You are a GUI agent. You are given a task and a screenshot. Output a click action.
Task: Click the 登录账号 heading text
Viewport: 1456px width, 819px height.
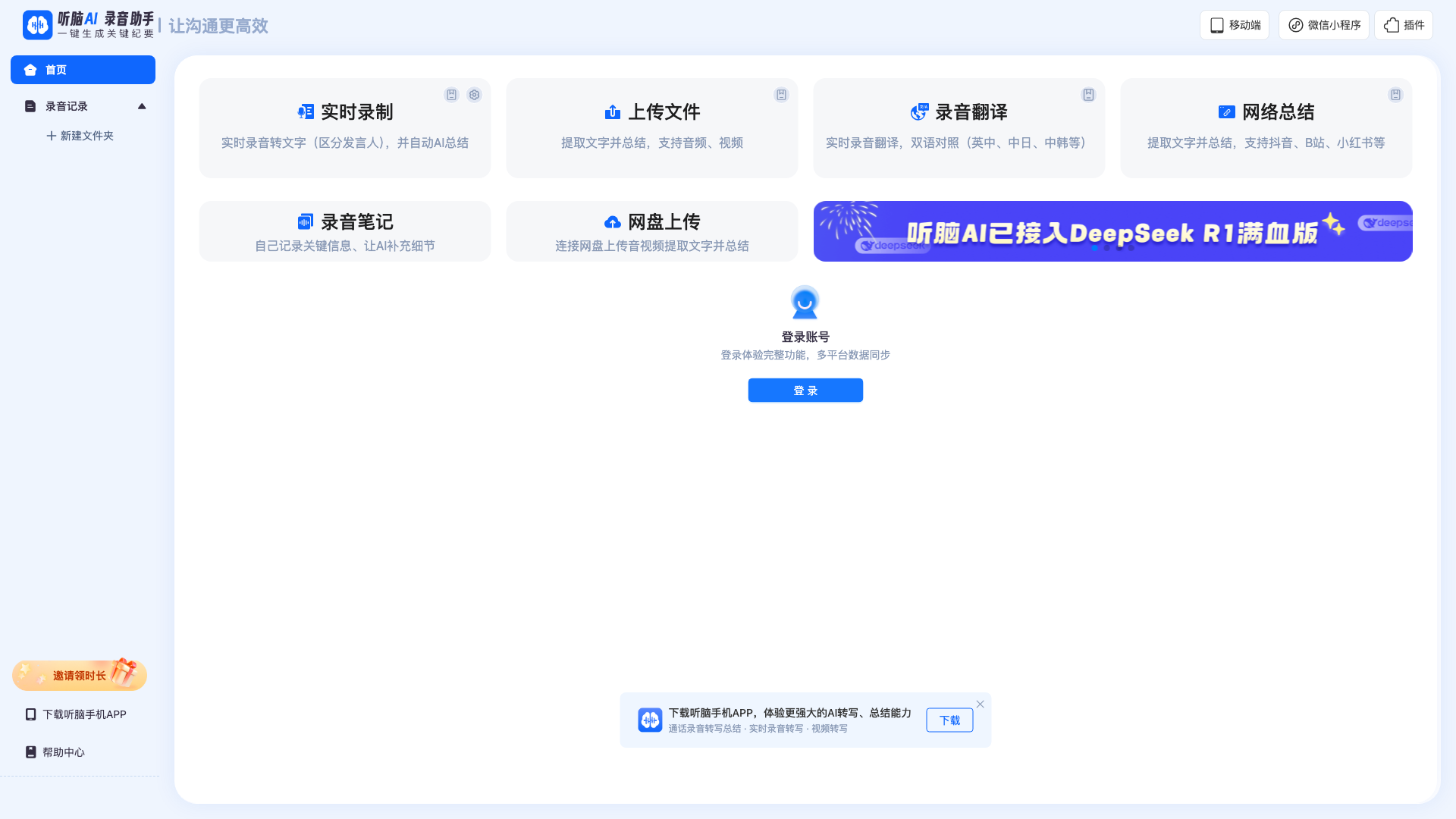(x=805, y=337)
